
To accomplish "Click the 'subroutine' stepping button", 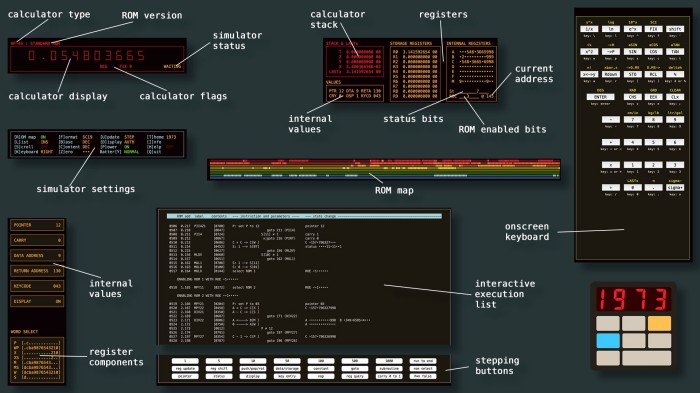I will pyautogui.click(x=389, y=368).
